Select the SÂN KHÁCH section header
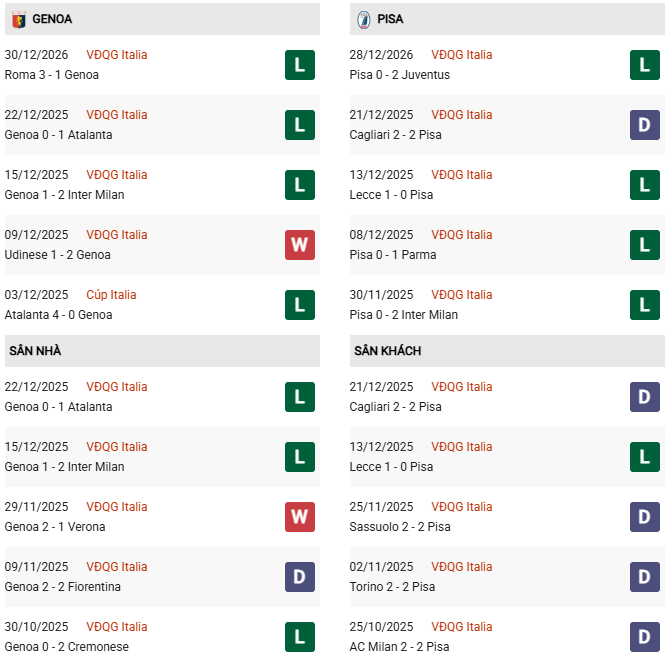 pyautogui.click(x=387, y=351)
